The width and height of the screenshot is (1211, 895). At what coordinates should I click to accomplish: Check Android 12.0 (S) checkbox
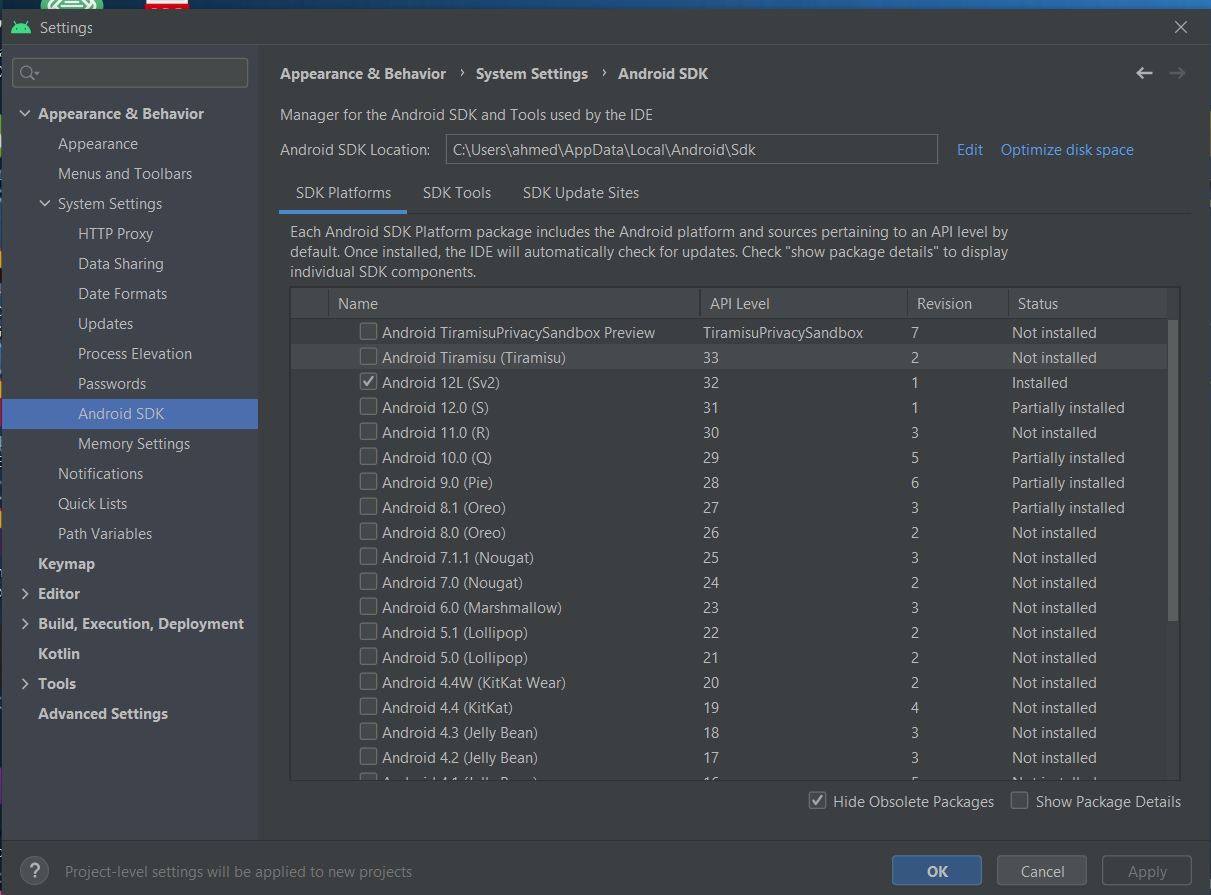pos(369,406)
